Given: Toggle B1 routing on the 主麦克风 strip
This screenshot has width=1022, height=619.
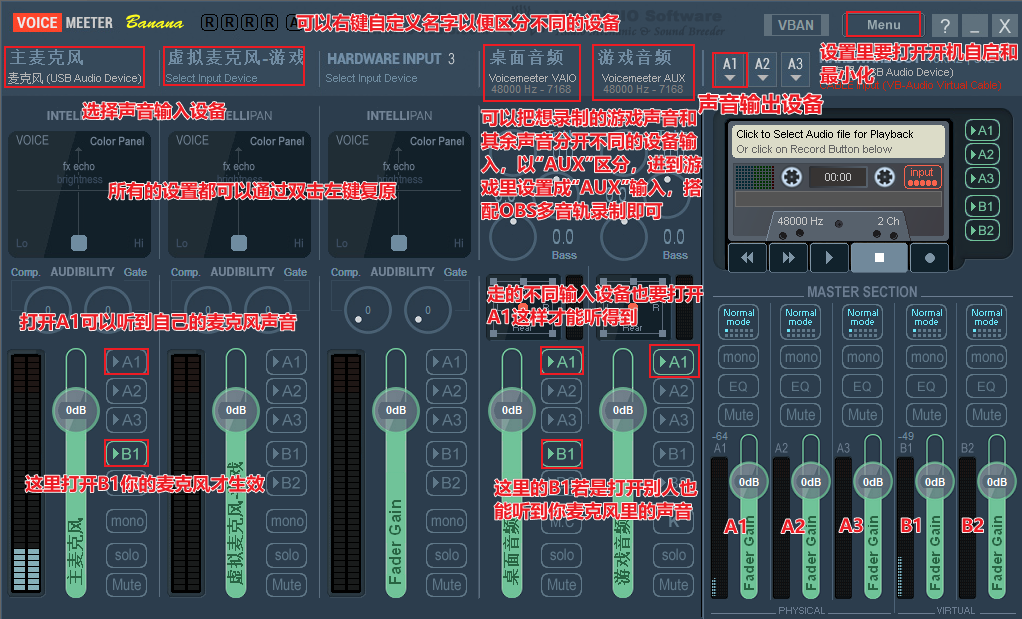Looking at the screenshot, I should (127, 453).
